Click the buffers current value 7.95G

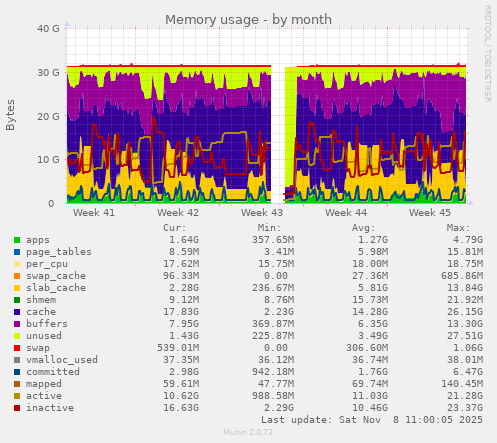(x=184, y=324)
